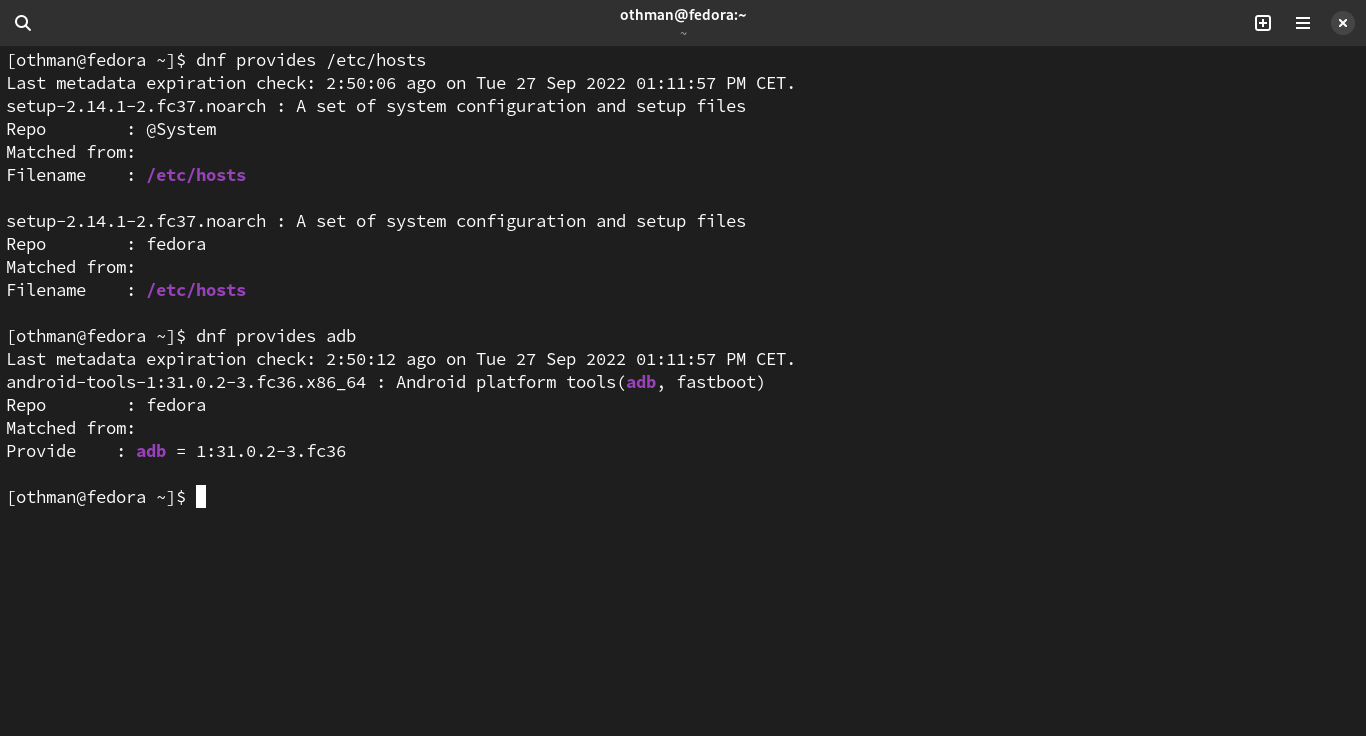Click the '2:50:06 ago' metadata timestamp

[381, 83]
